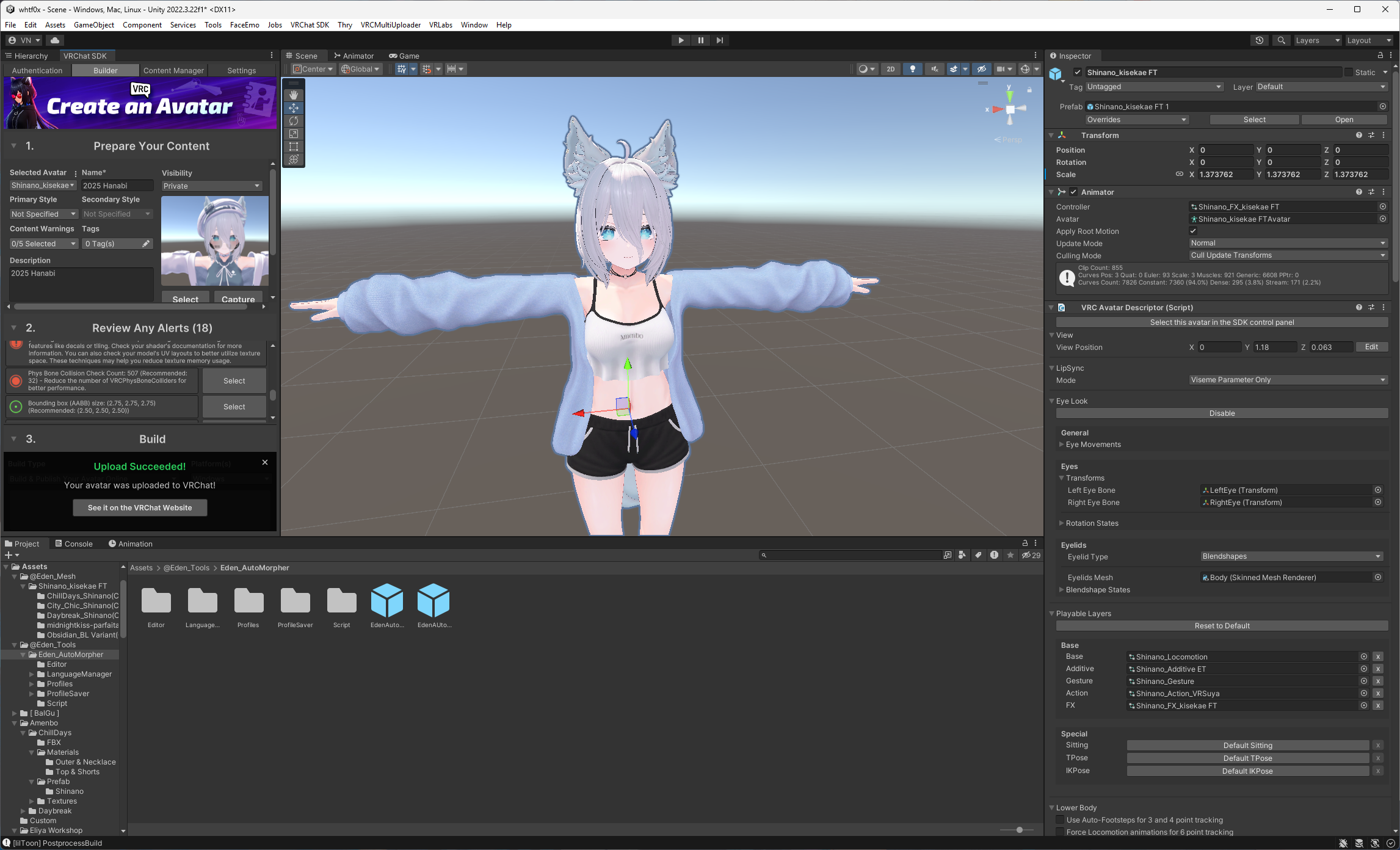The image size is (1400, 850).
Task: Click See it on the VRChat Website
Action: (x=140, y=507)
